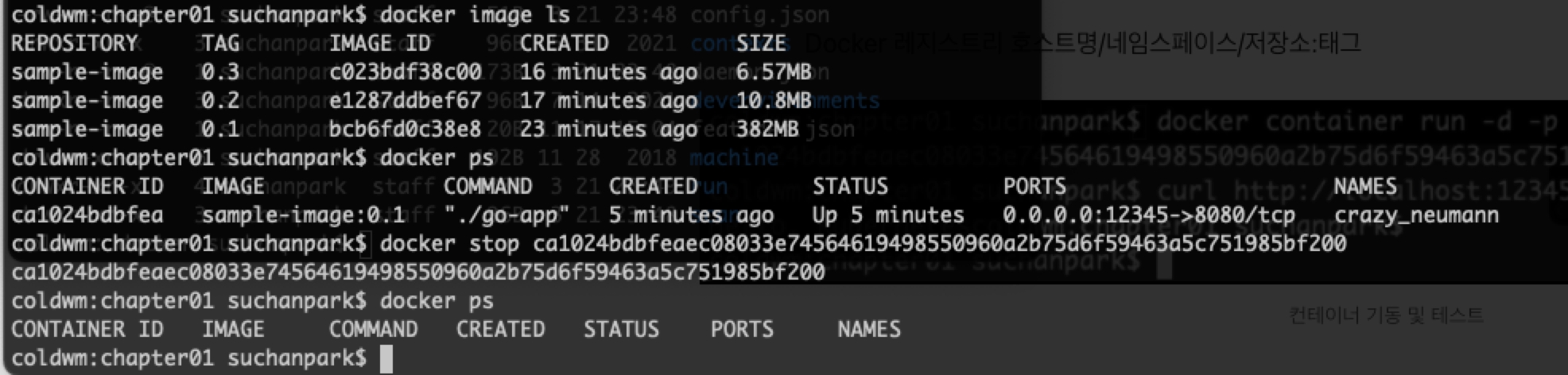The image size is (1568, 375).
Task: Click the "docker image ls" command
Action: [475, 15]
